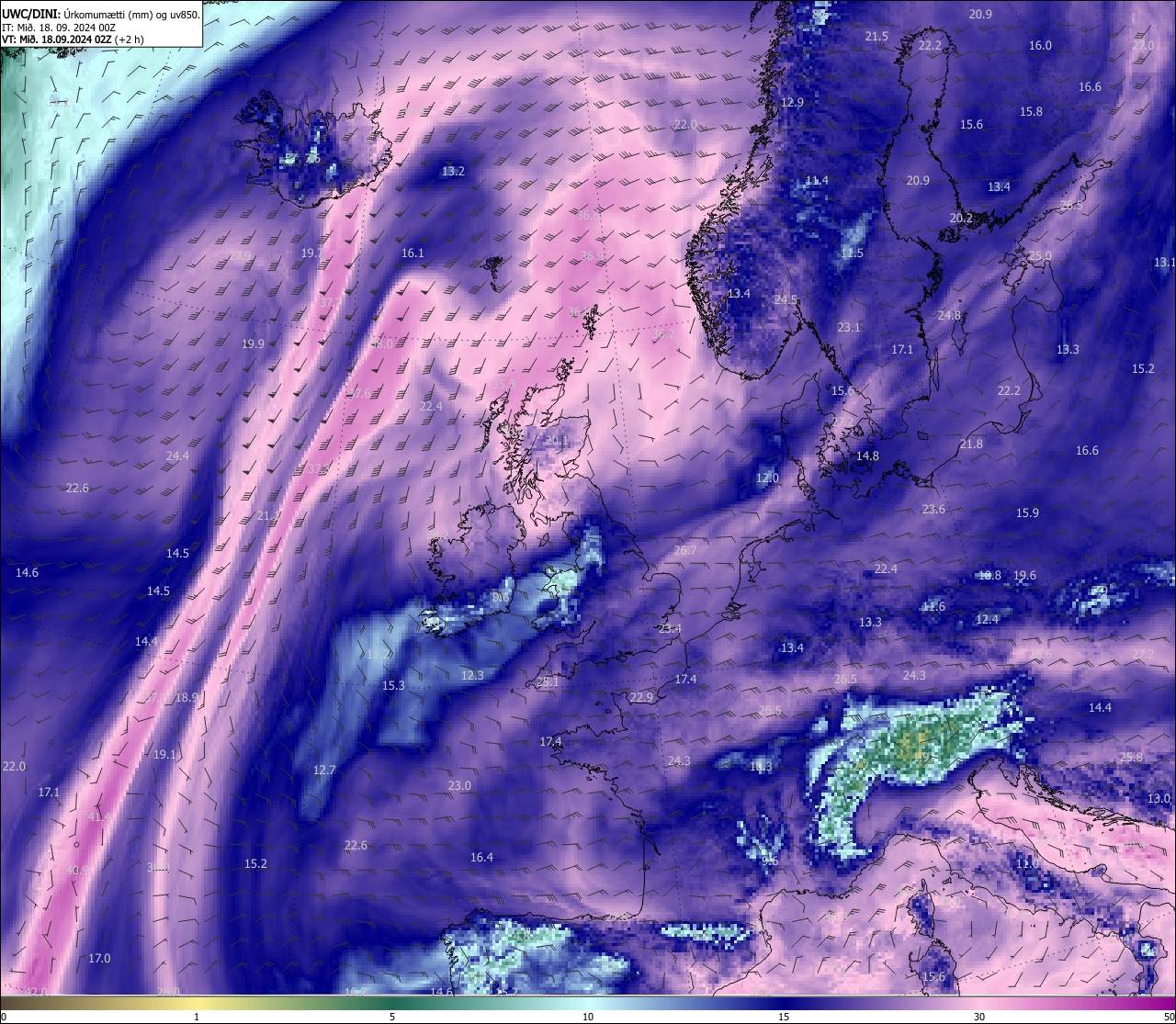
Task: Click the 13.2 value east of Iceland
Action: (453, 172)
